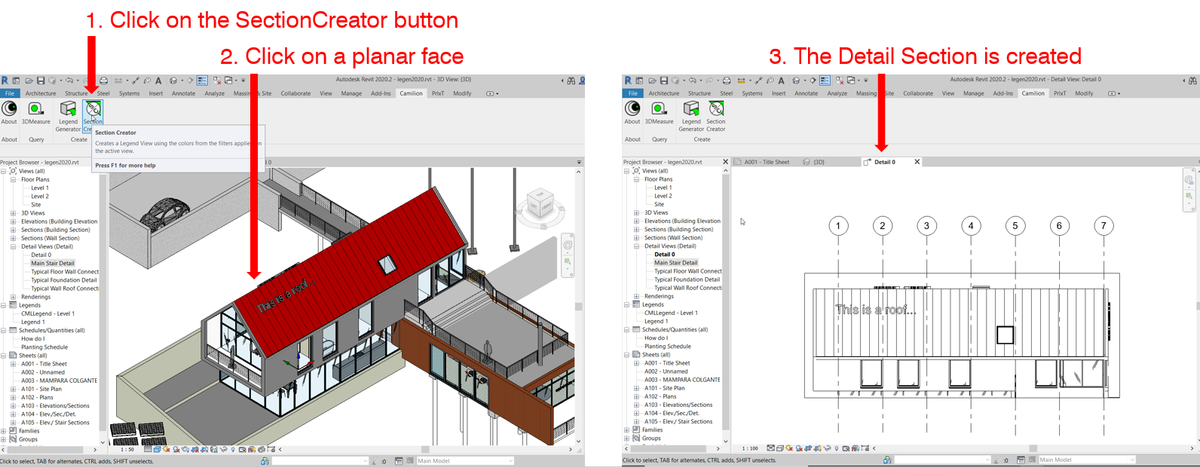Image resolution: width=1200 pixels, height=467 pixels.
Task: Click Section Creator in the Detail 0 window
Action: (x=716, y=115)
